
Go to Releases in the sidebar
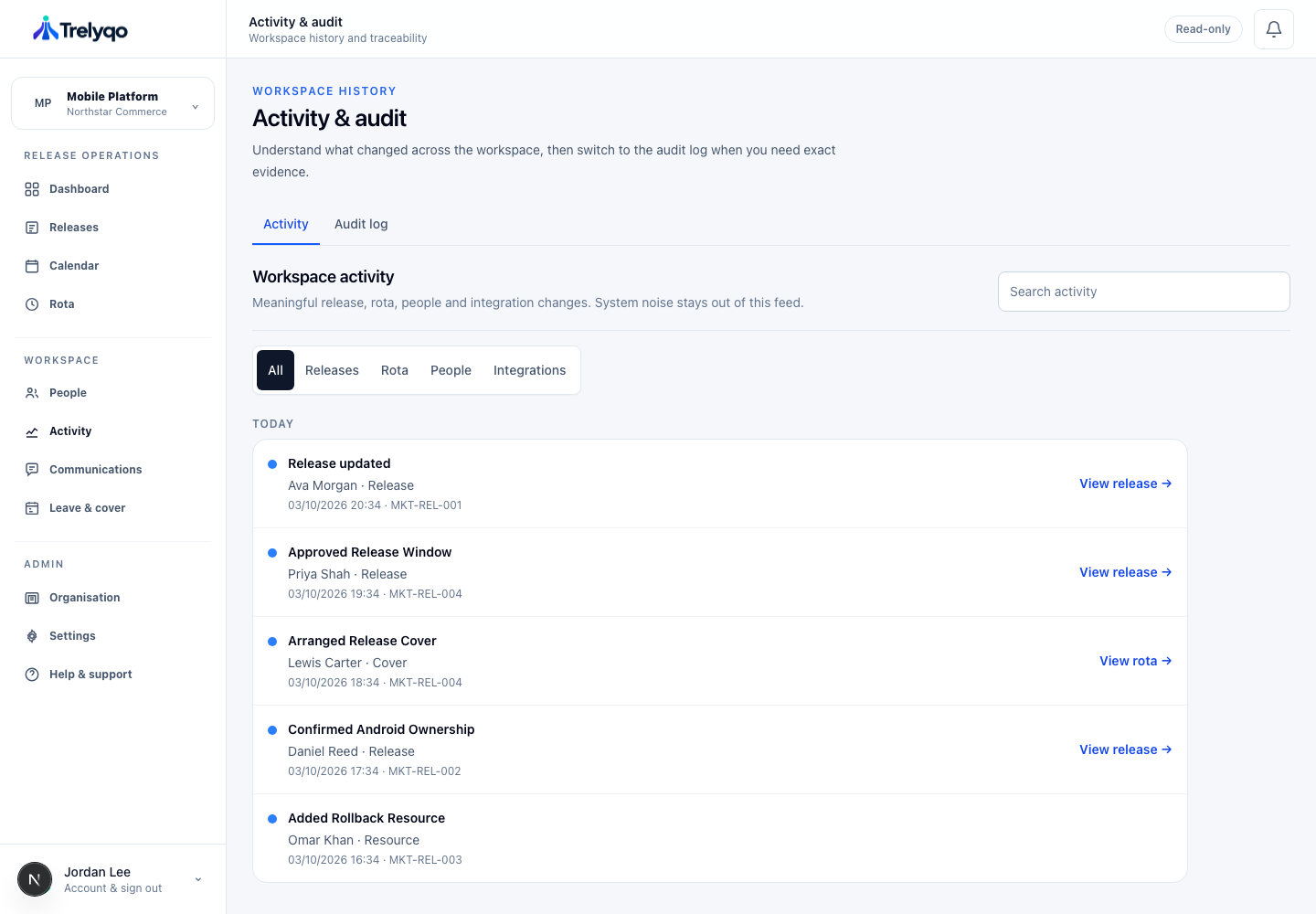(113, 228)
